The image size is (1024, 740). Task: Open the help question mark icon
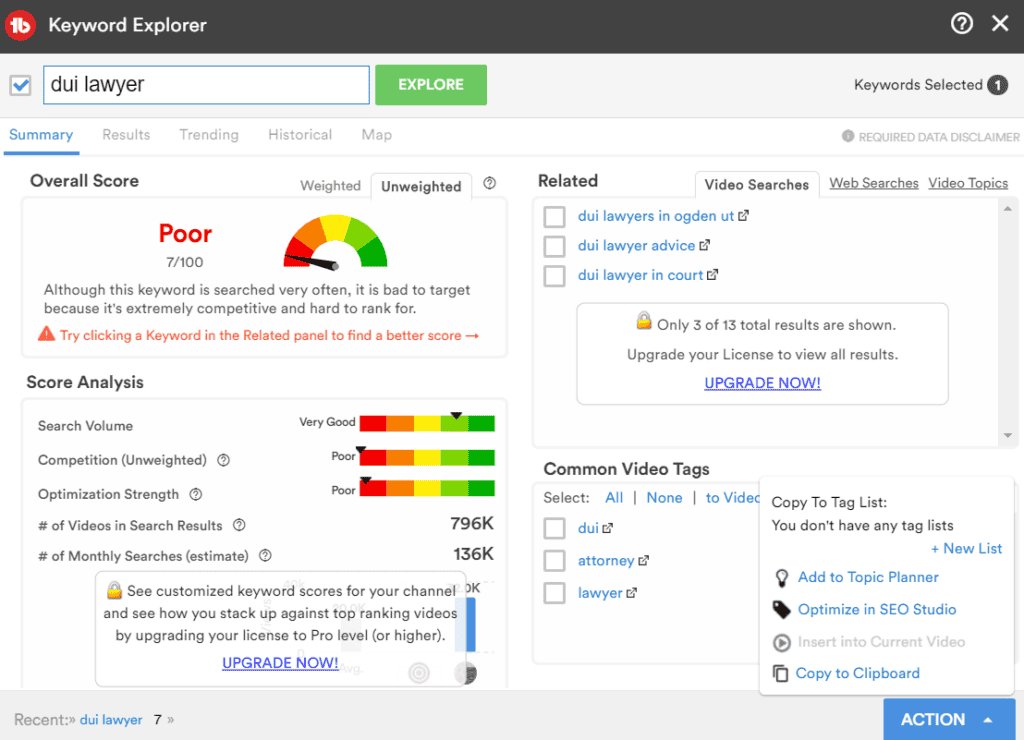click(961, 24)
